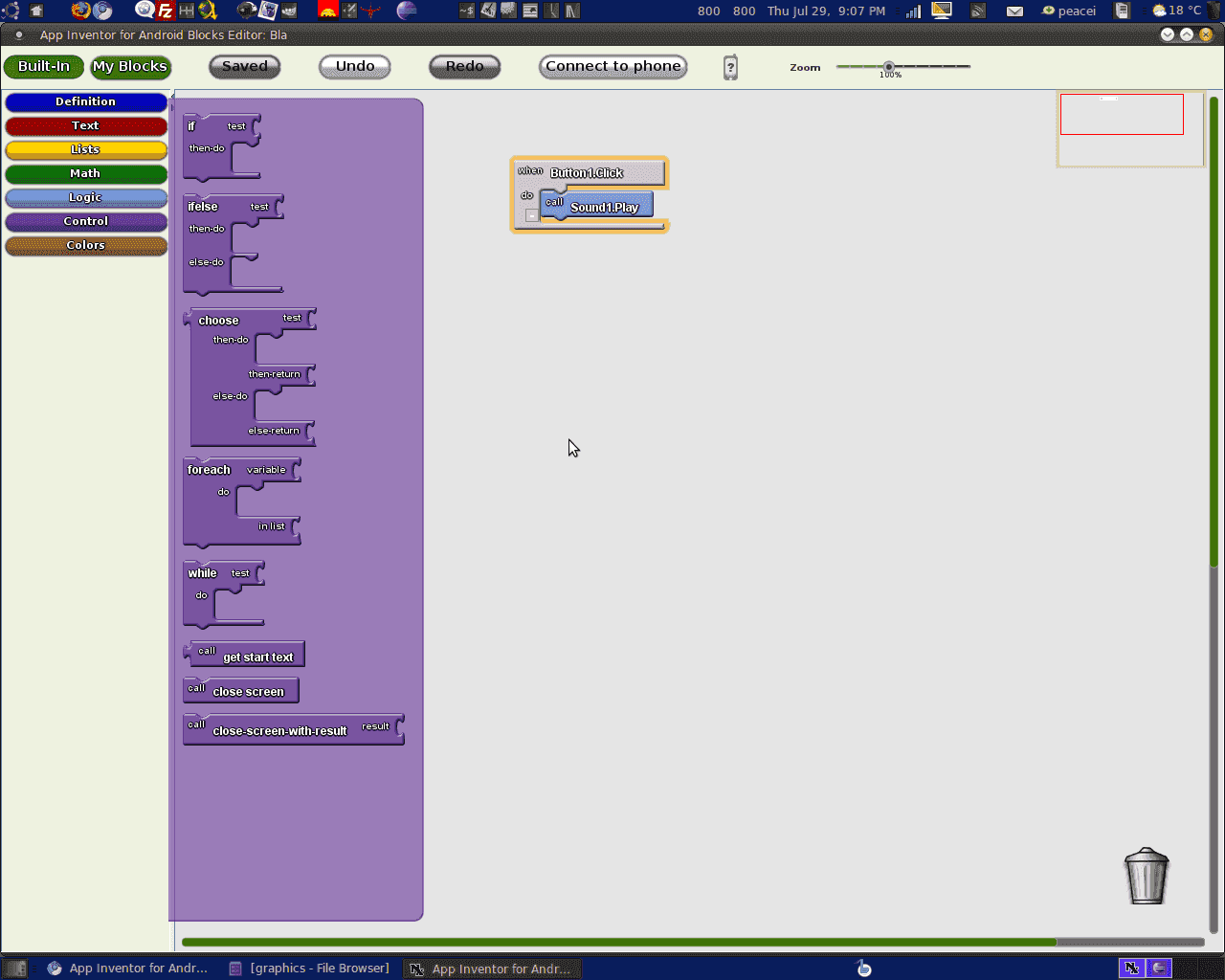Click the horizontal workspace scrollbar
The image size is (1225, 980).
pyautogui.click(x=619, y=942)
